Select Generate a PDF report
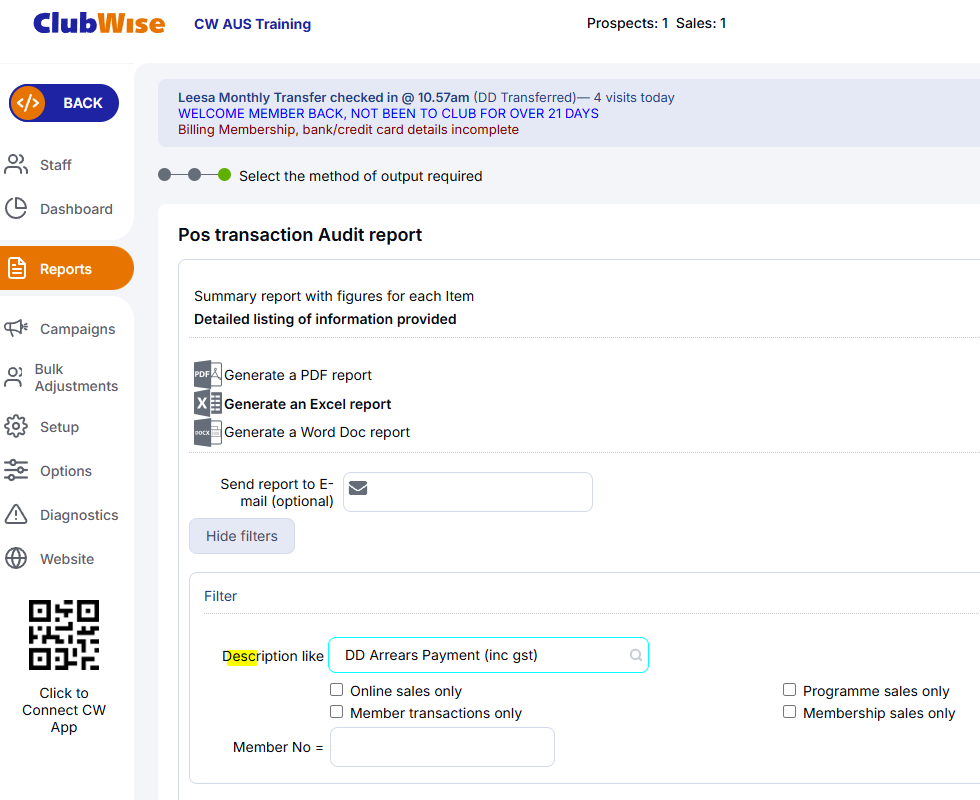Viewport: 980px width, 800px height. click(x=298, y=375)
